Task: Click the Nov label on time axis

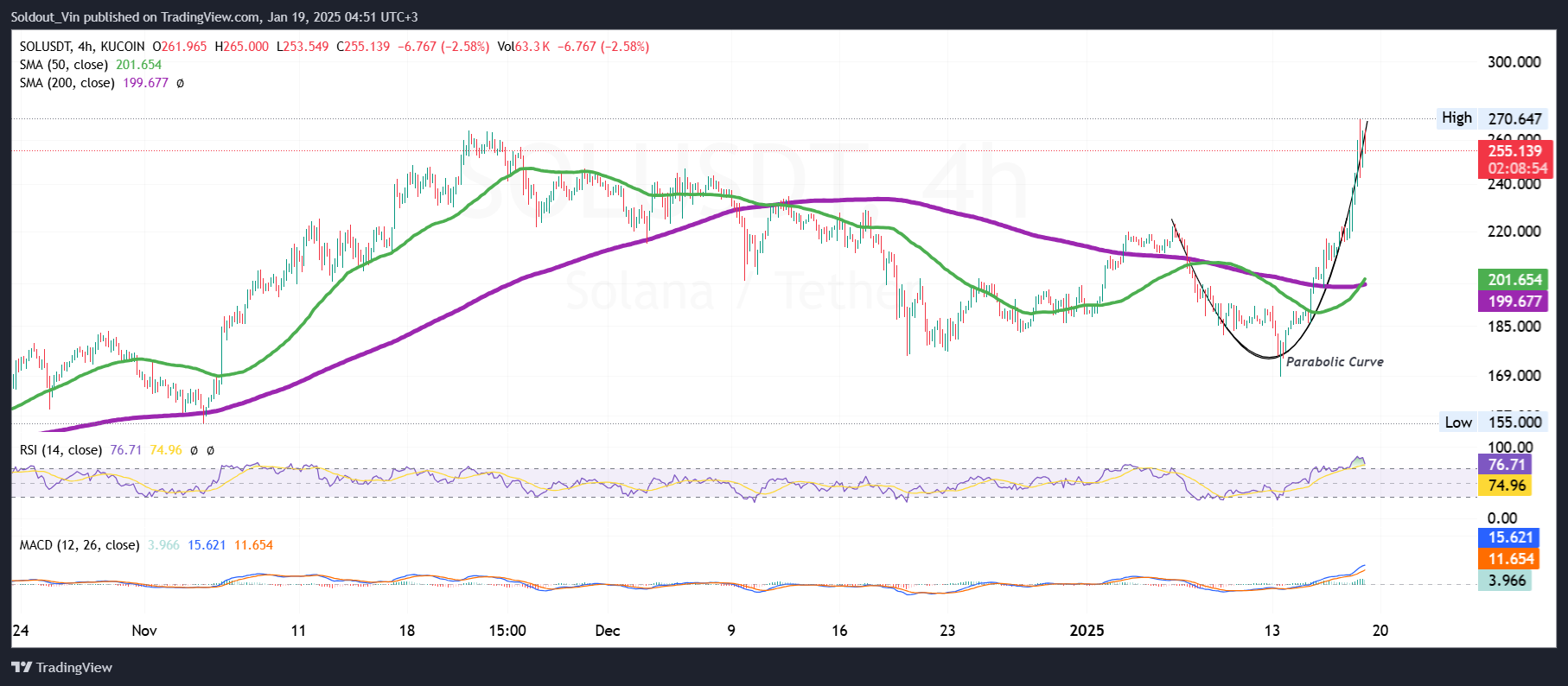Action: coord(144,631)
